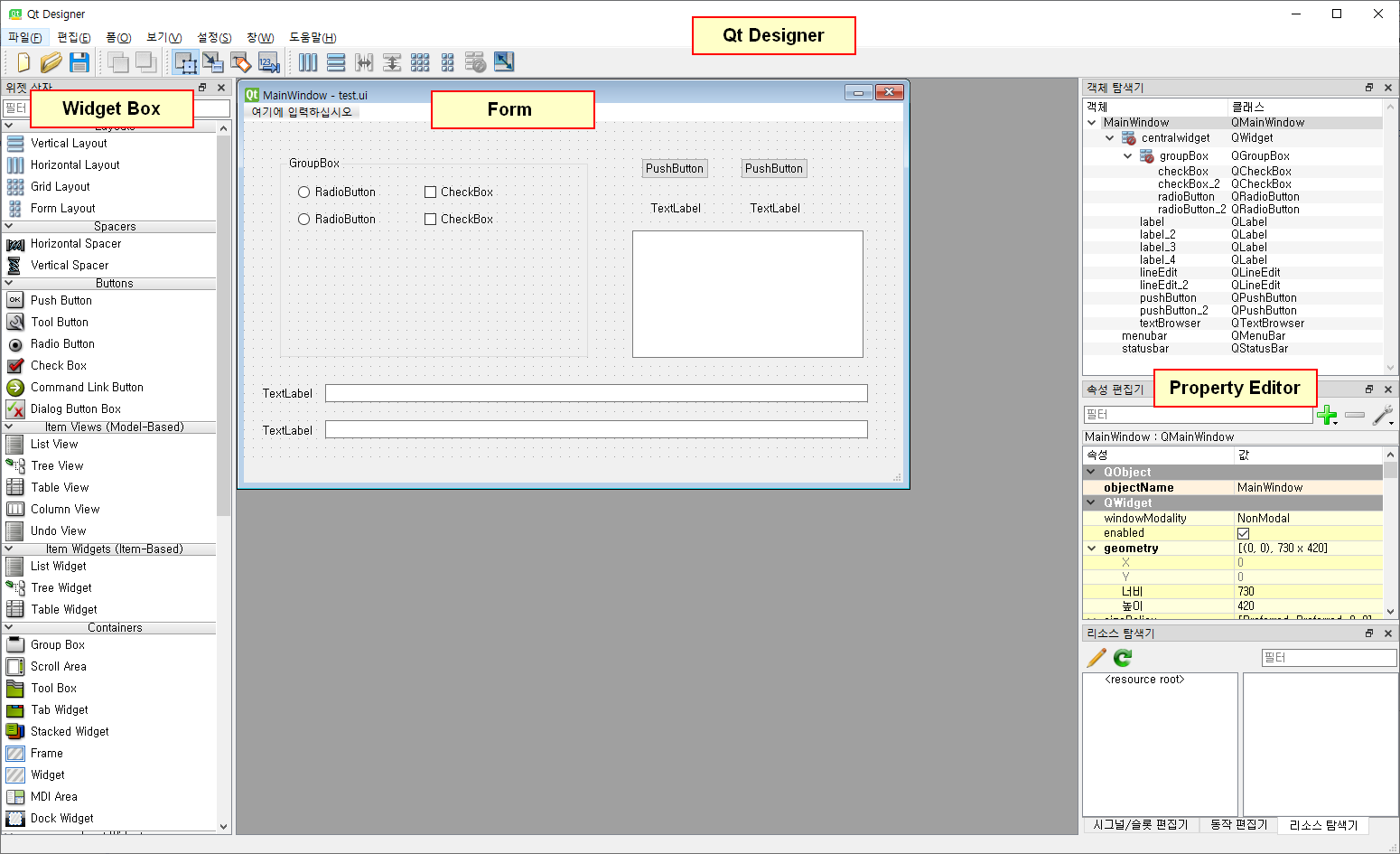
Task: Click 여기에 입력하십시오 in the form menubar
Action: click(x=302, y=112)
